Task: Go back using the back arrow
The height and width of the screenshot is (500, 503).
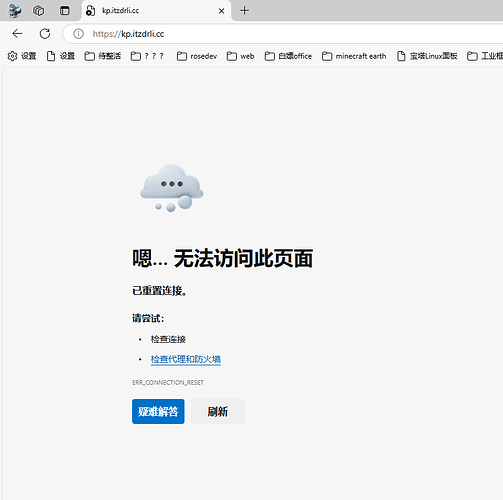Action: click(x=17, y=33)
